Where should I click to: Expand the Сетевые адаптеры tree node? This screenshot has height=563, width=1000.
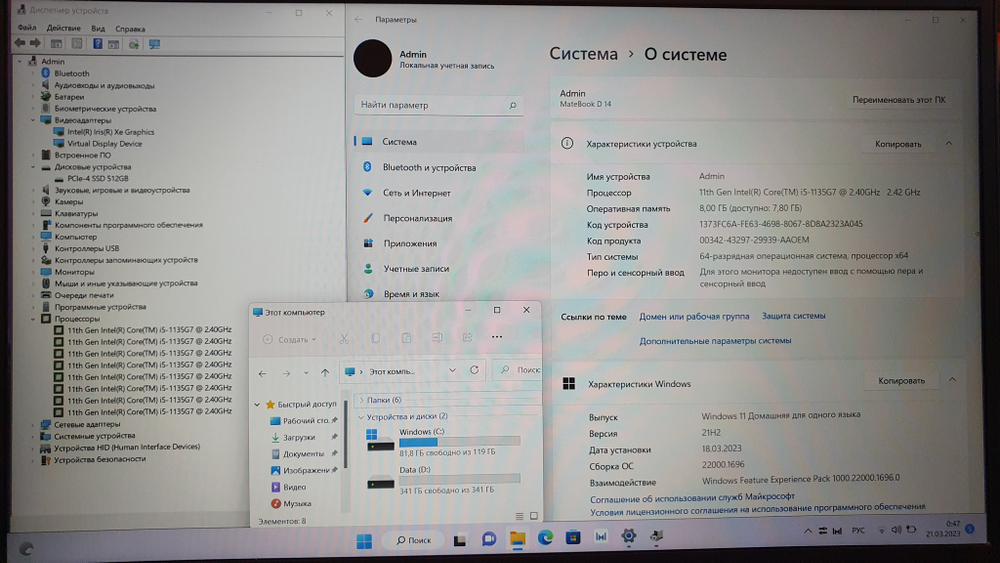33,424
